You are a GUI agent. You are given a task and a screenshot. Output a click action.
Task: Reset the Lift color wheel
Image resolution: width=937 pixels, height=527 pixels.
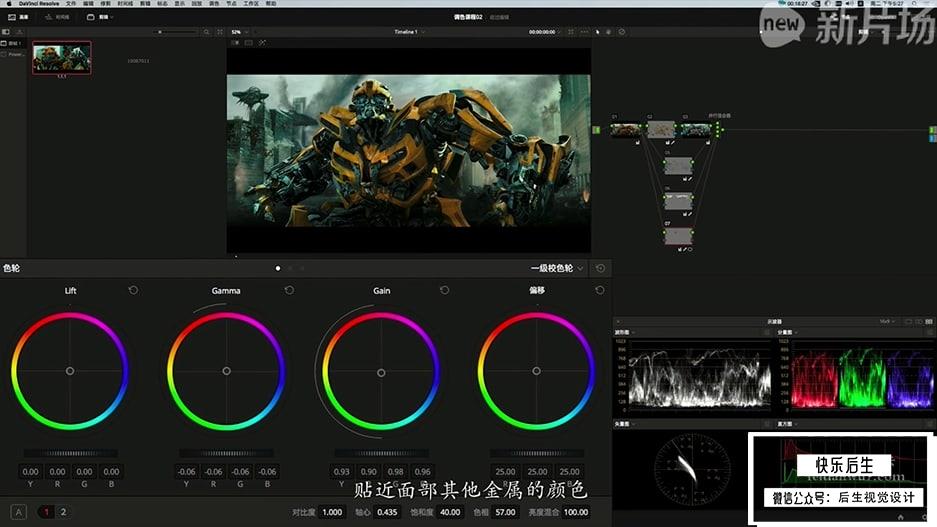point(133,290)
